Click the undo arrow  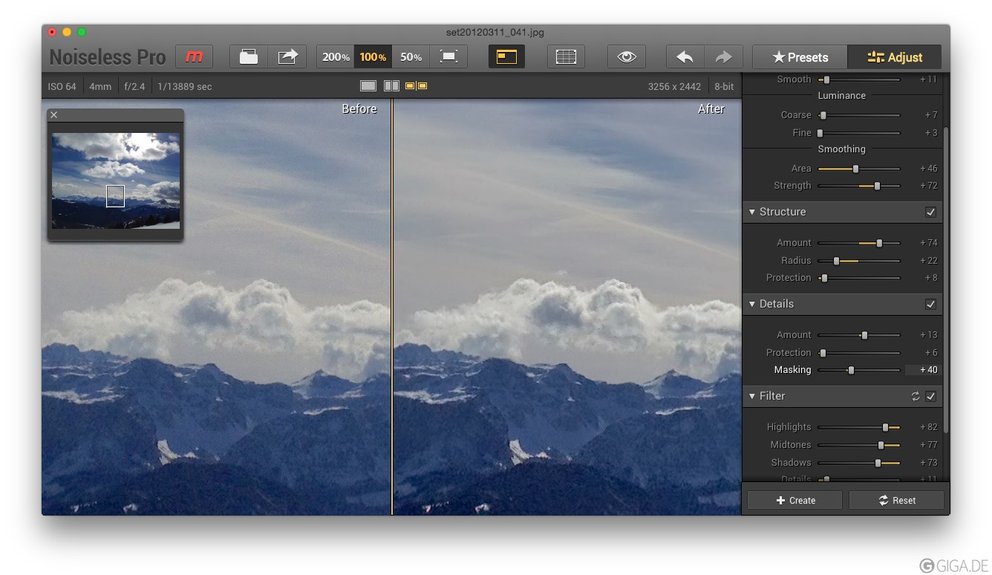[x=685, y=57]
